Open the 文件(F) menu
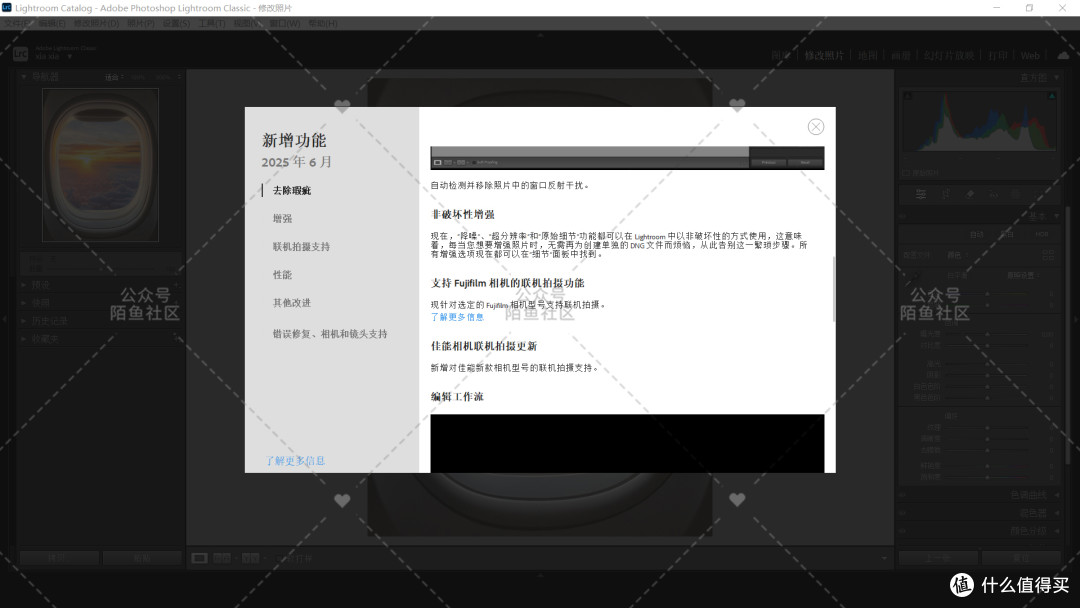1080x608 pixels. point(17,23)
